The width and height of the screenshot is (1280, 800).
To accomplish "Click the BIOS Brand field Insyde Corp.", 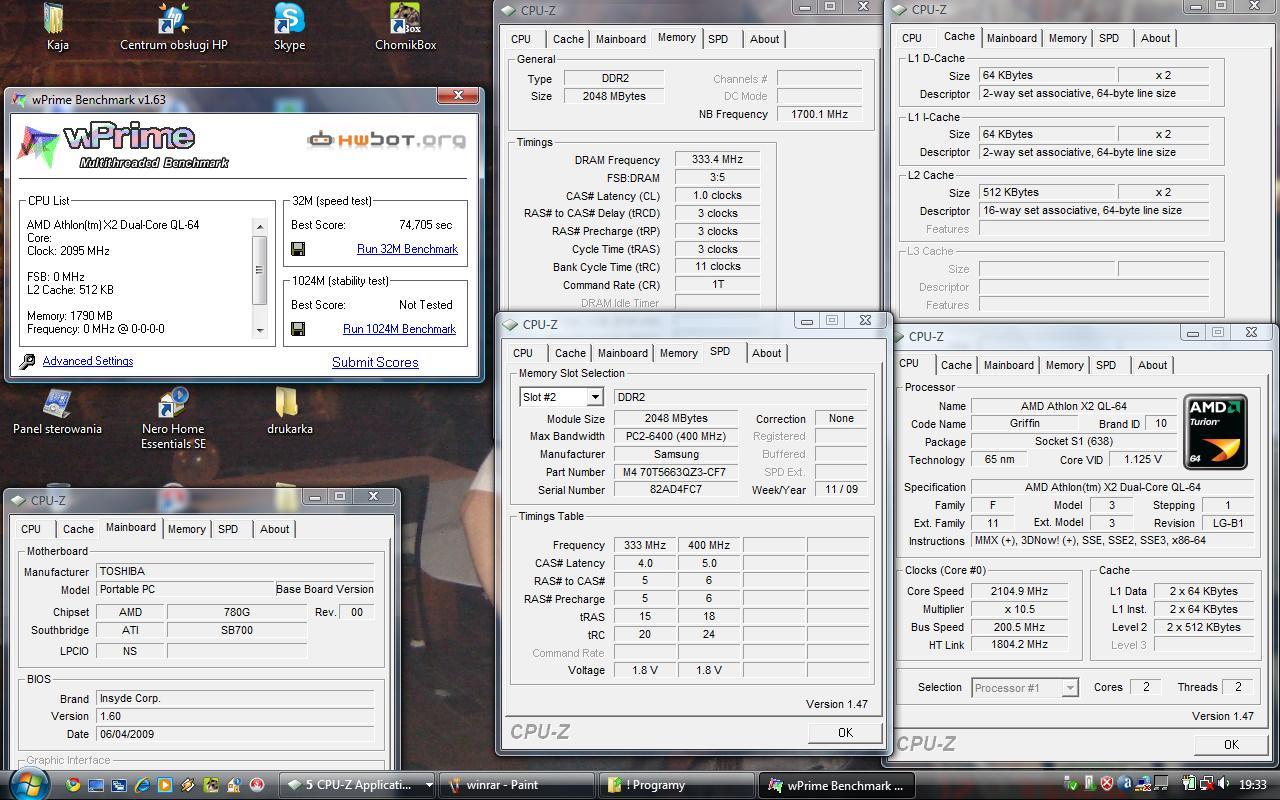I will point(235,698).
